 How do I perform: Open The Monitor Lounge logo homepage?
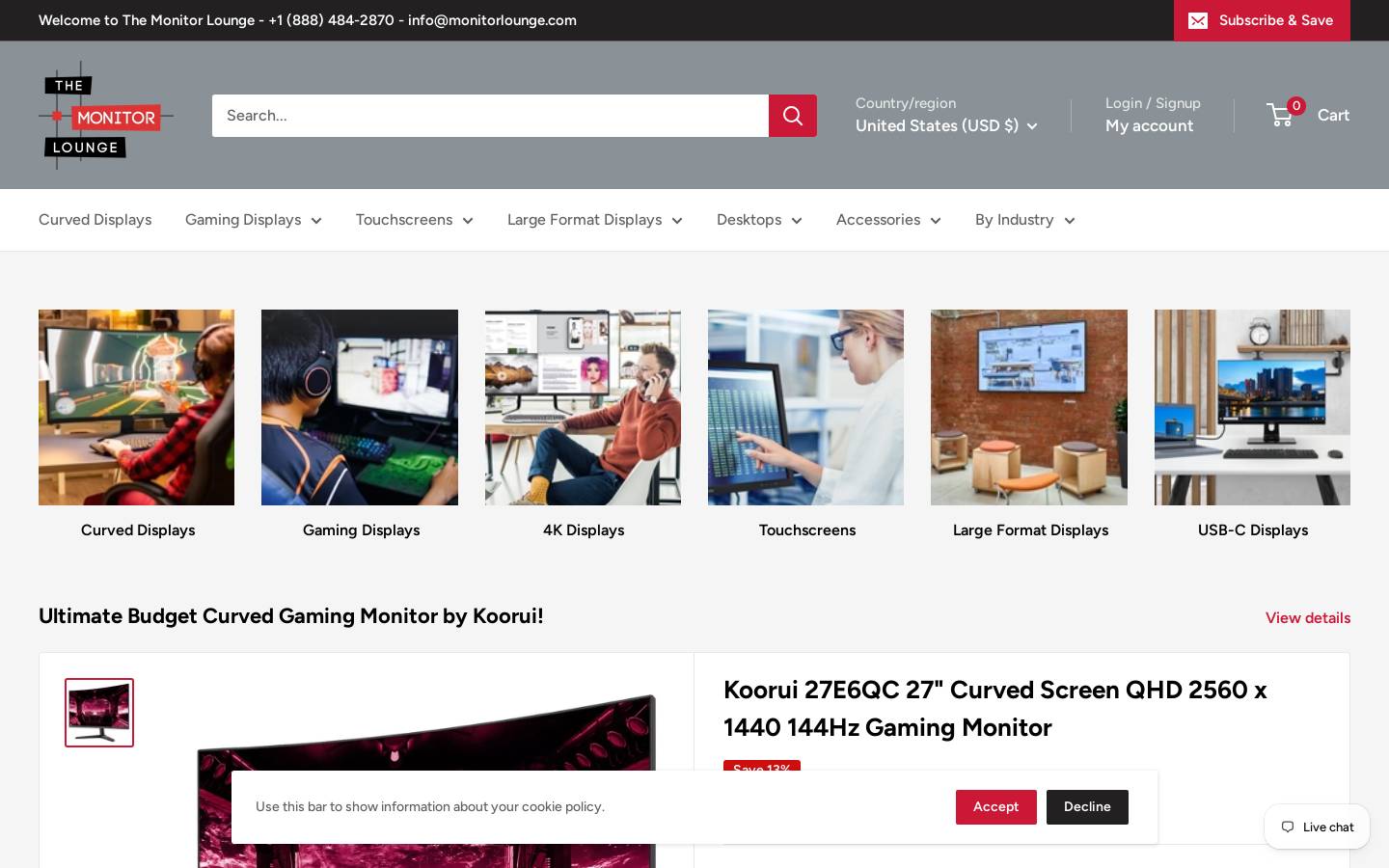click(x=106, y=116)
